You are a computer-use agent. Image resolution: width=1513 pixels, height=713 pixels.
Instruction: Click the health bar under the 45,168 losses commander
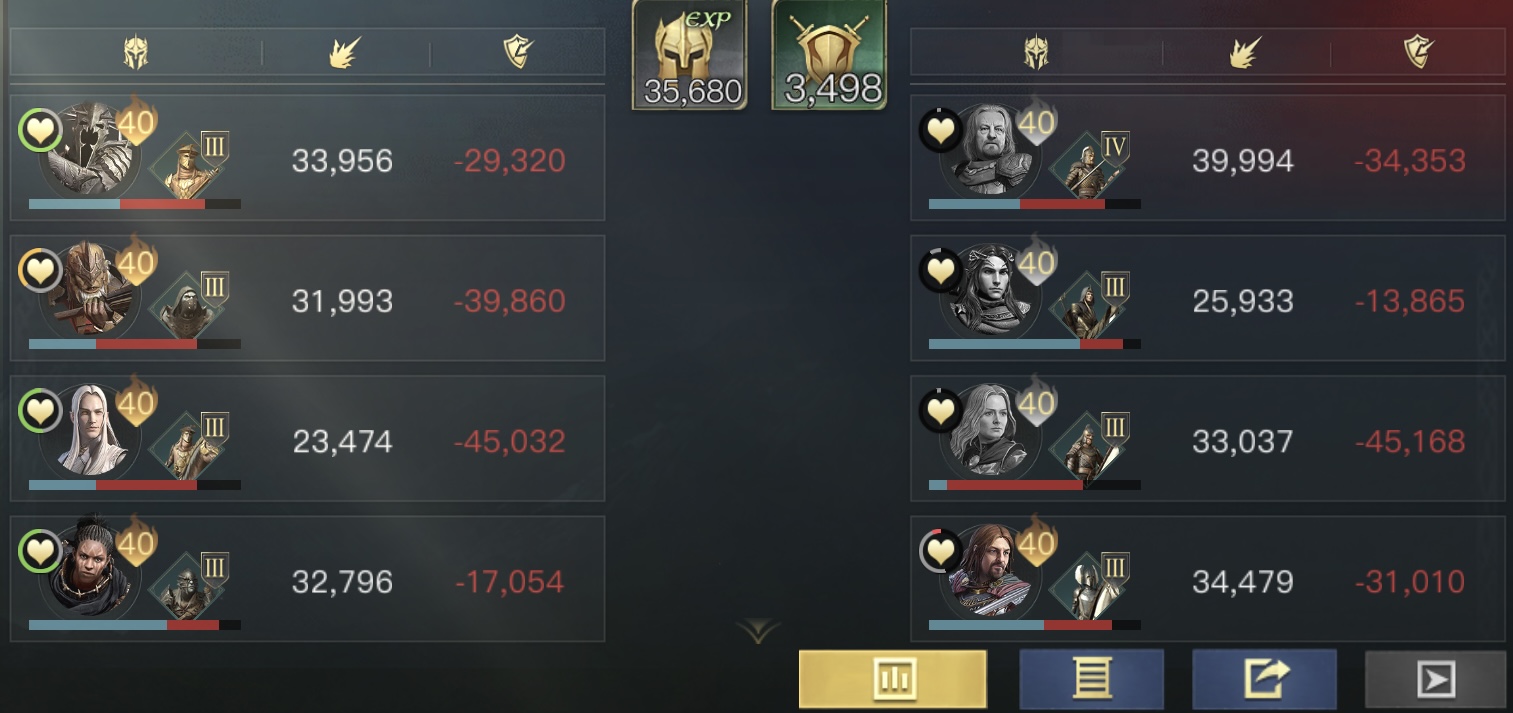point(1035,485)
